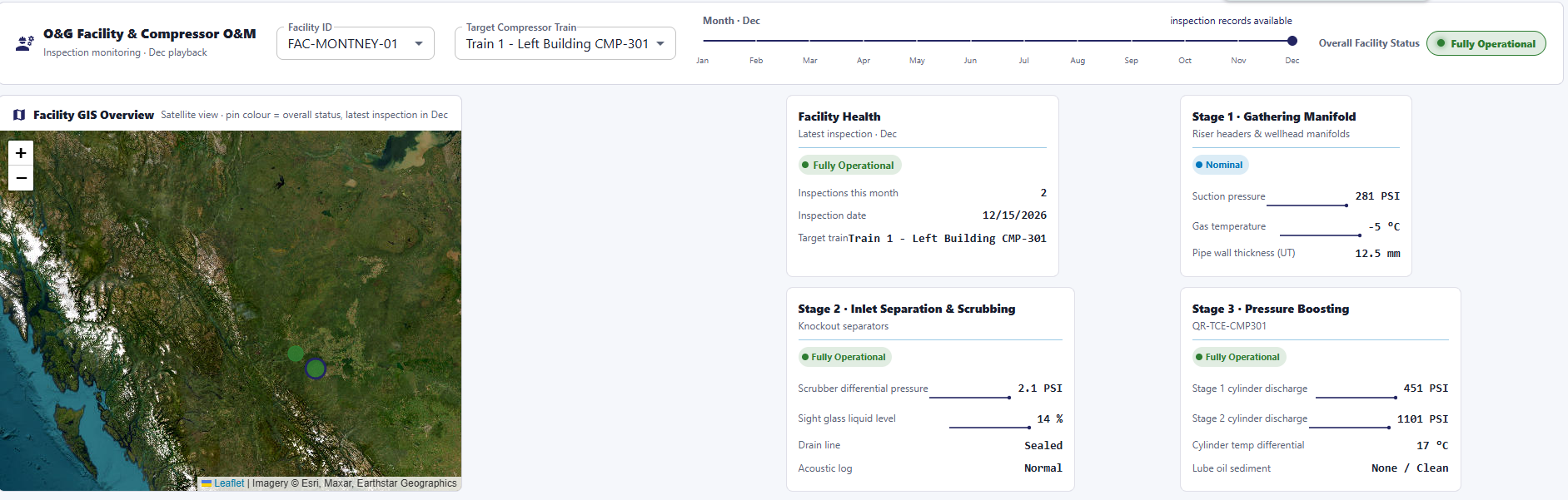This screenshot has width=1568, height=500.
Task: Click the gas temperature value -5 °C
Action: pyautogui.click(x=1384, y=226)
